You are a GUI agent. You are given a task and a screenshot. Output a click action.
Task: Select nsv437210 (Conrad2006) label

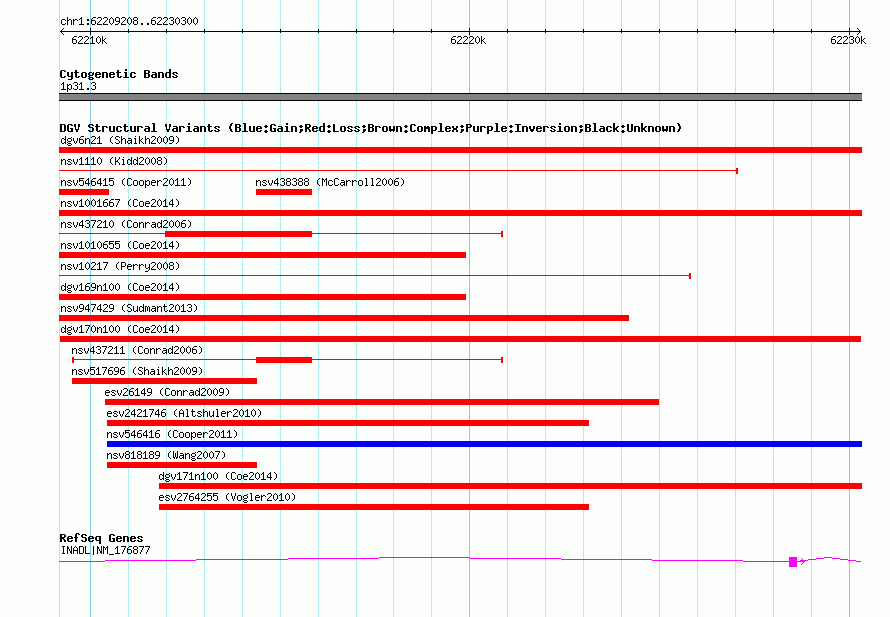point(126,224)
